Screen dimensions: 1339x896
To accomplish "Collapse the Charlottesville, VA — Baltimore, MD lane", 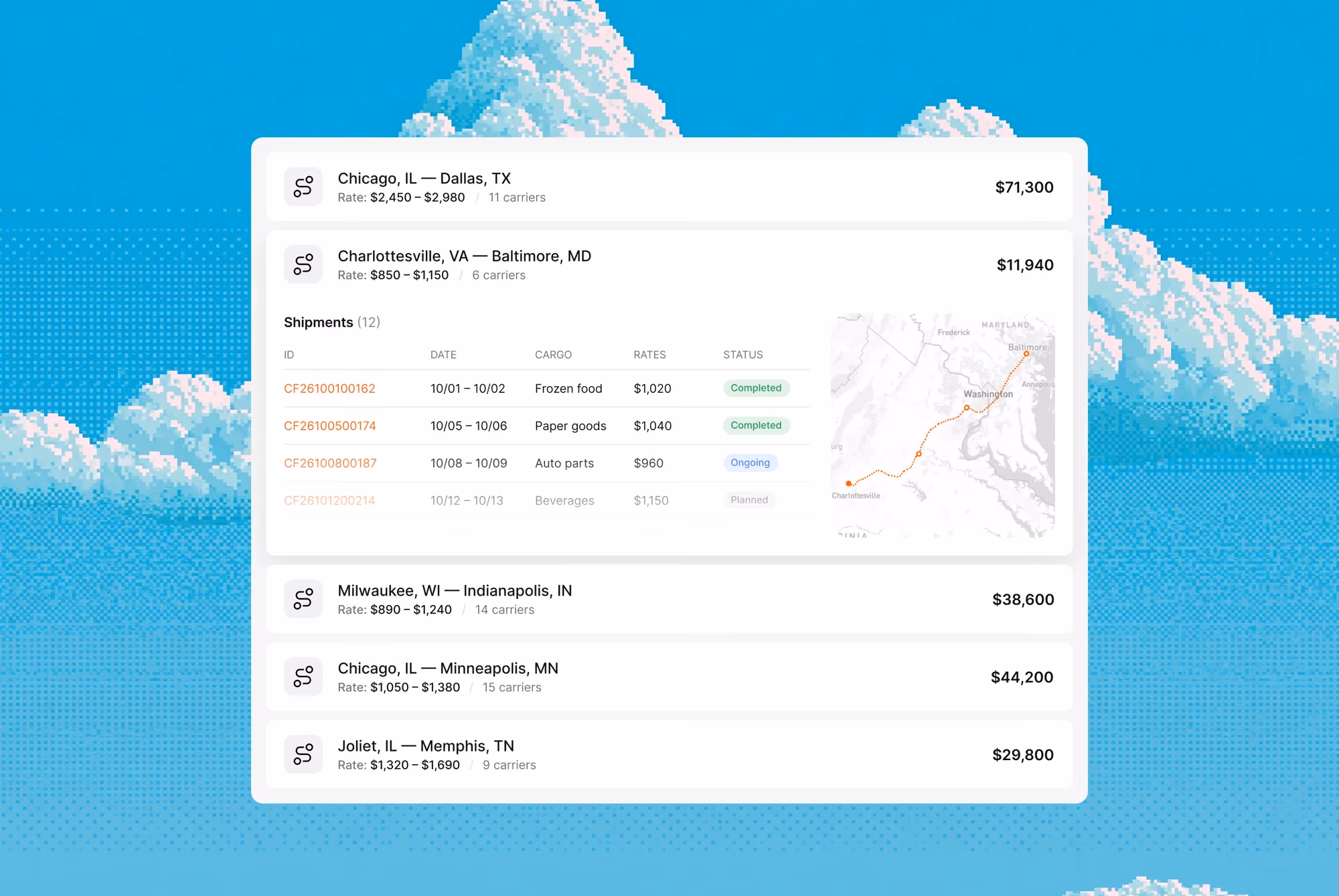I will pos(669,264).
